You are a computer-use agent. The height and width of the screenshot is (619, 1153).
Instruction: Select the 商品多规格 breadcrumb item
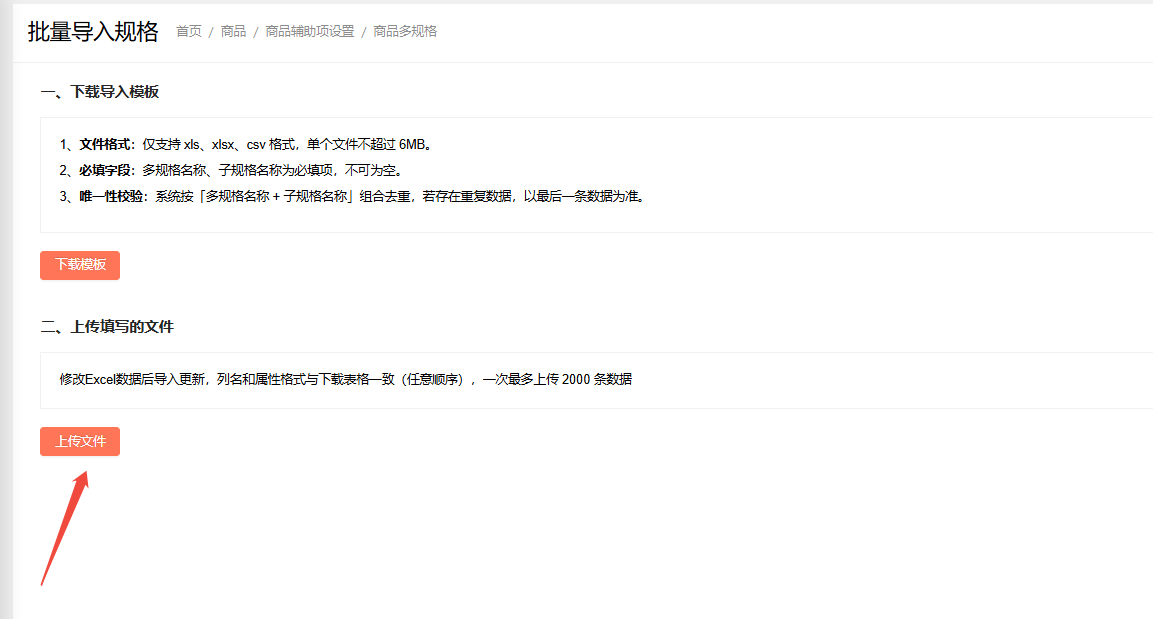(x=405, y=31)
